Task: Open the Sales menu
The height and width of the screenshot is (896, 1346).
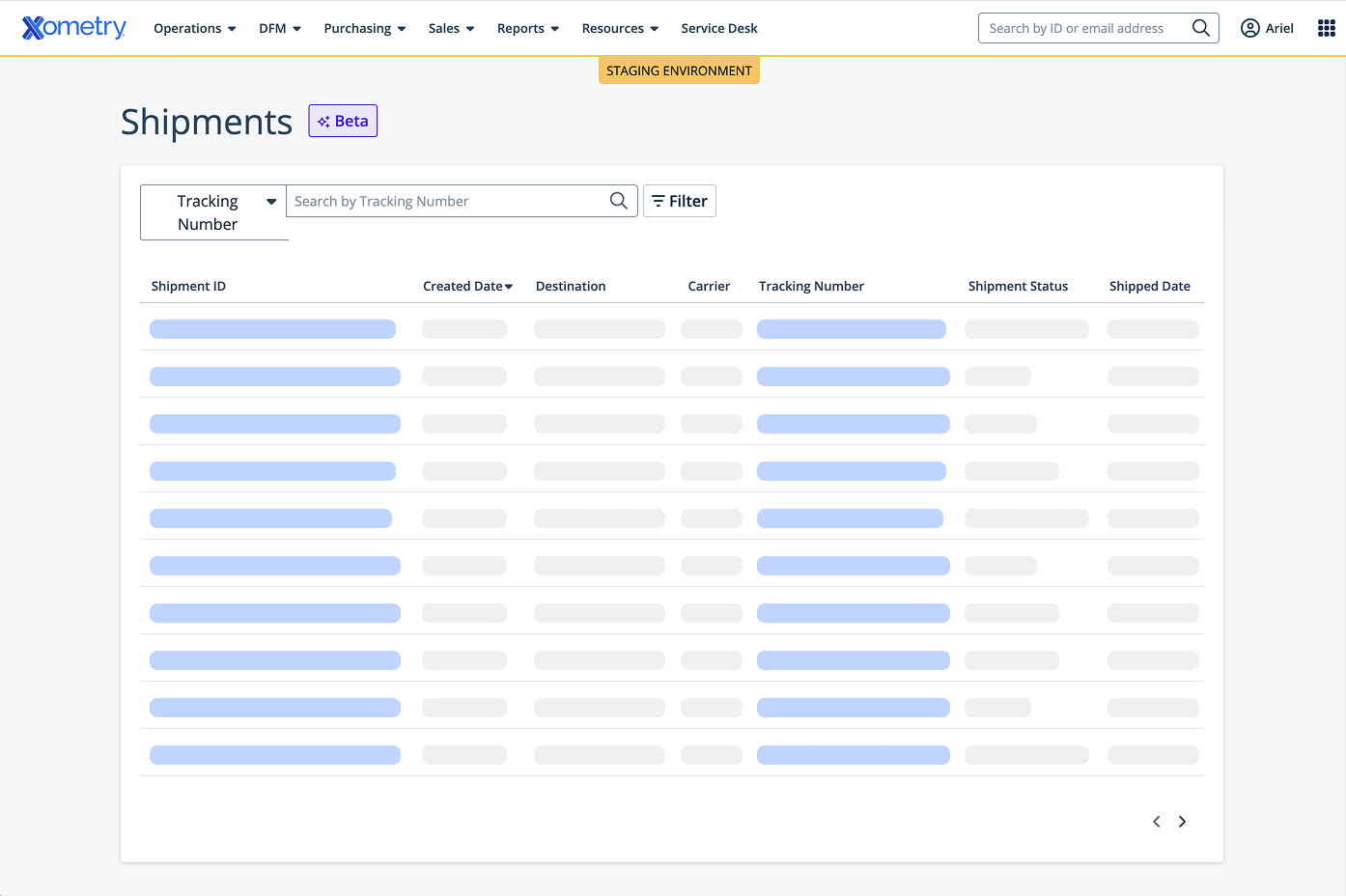Action: coord(451,28)
